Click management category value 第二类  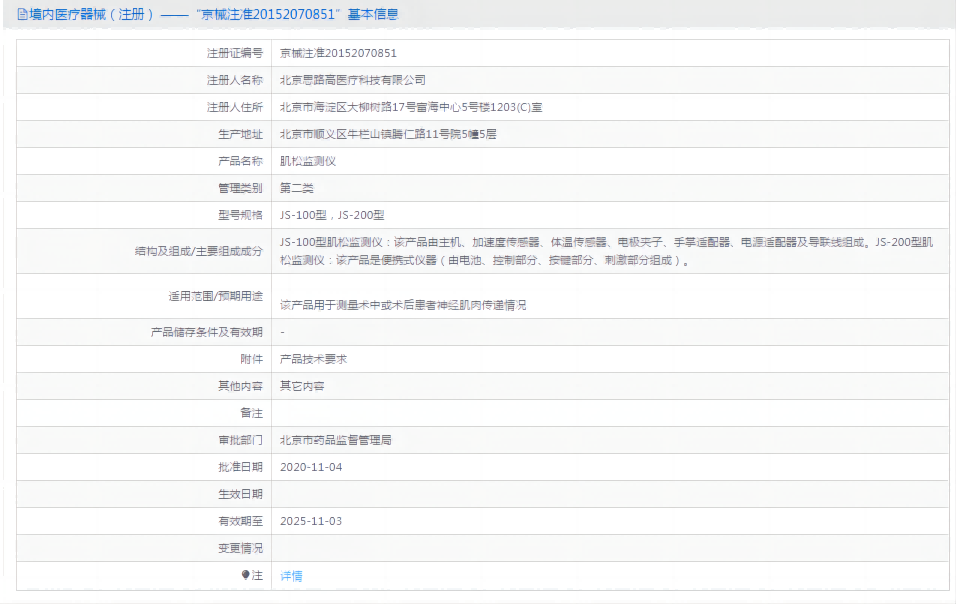pyautogui.click(x=297, y=188)
